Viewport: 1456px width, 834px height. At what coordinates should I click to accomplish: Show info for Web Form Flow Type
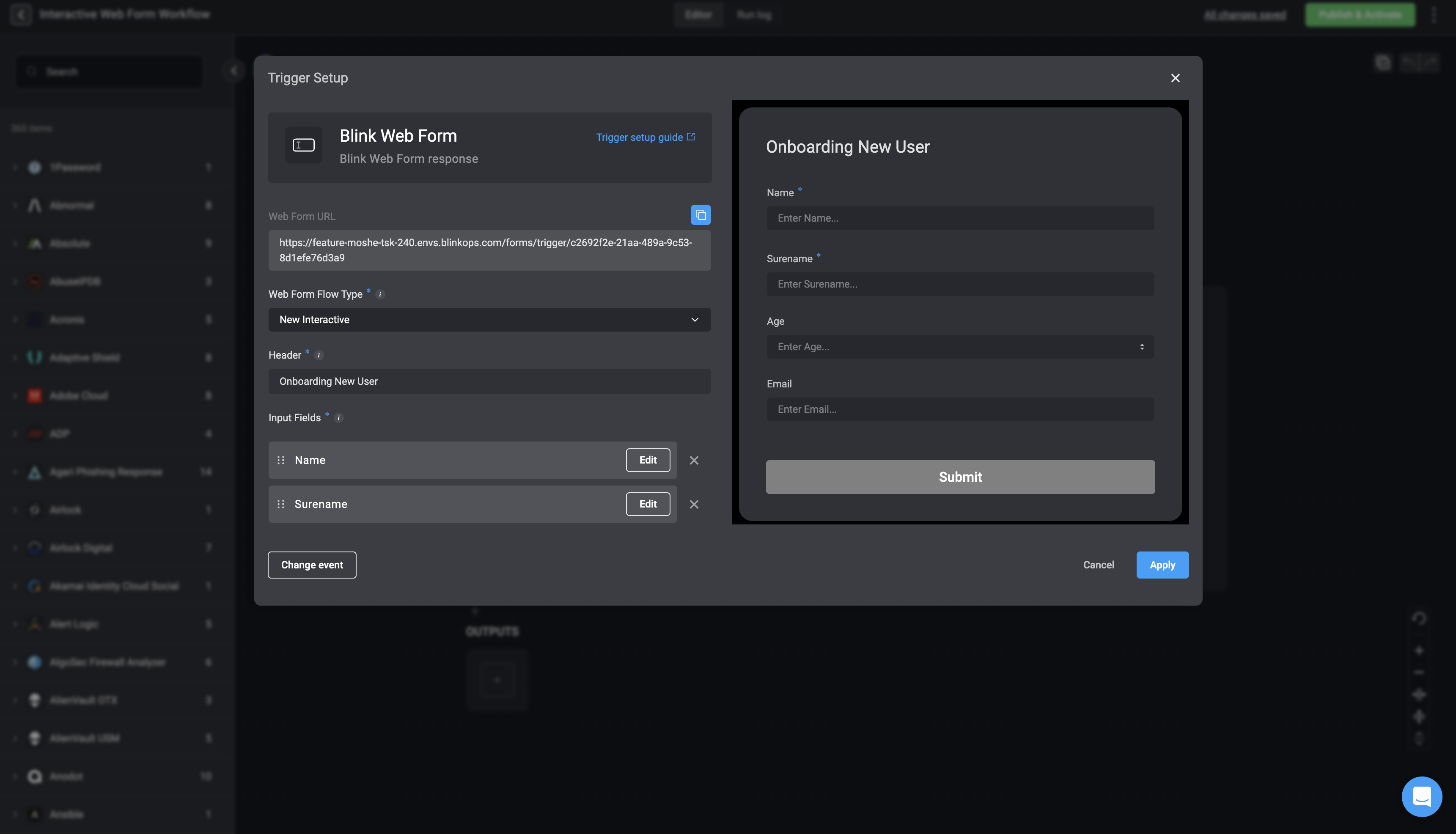pos(380,294)
